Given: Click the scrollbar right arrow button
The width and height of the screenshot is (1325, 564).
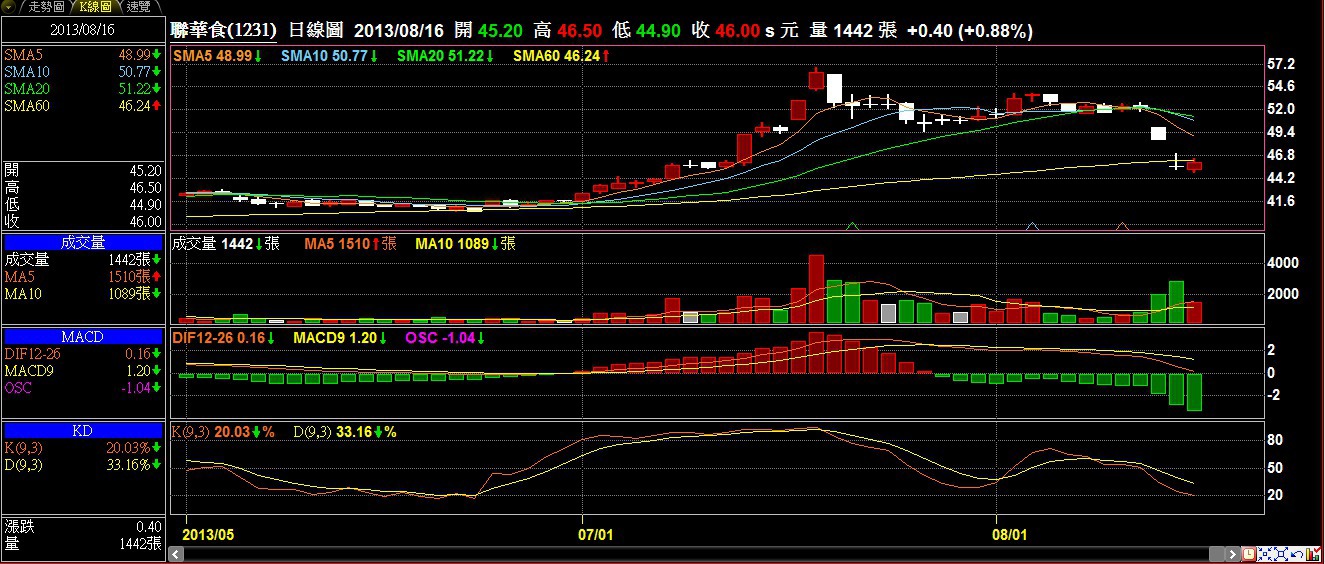Looking at the screenshot, I should pos(1233,554).
